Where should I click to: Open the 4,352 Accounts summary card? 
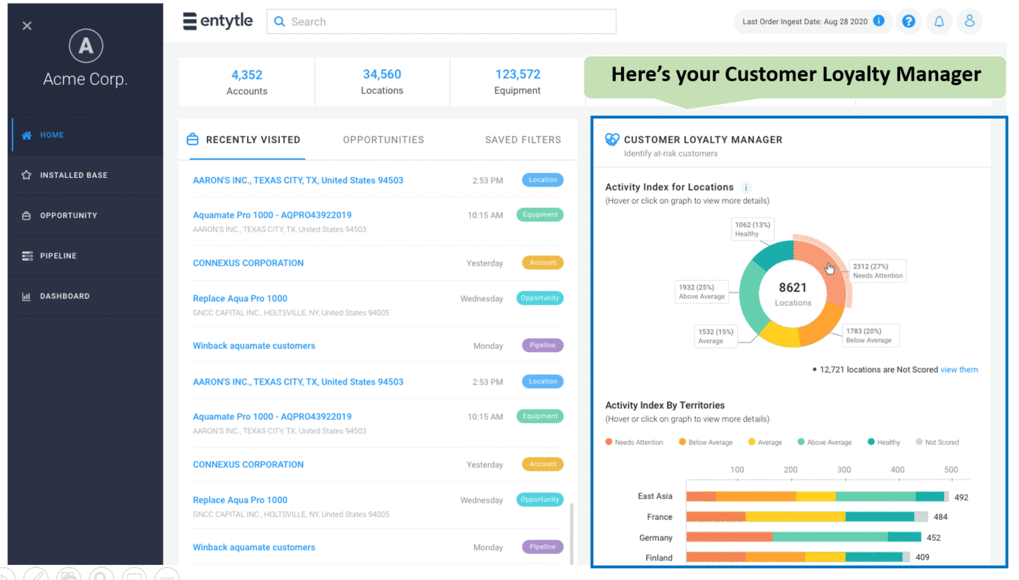[247, 82]
